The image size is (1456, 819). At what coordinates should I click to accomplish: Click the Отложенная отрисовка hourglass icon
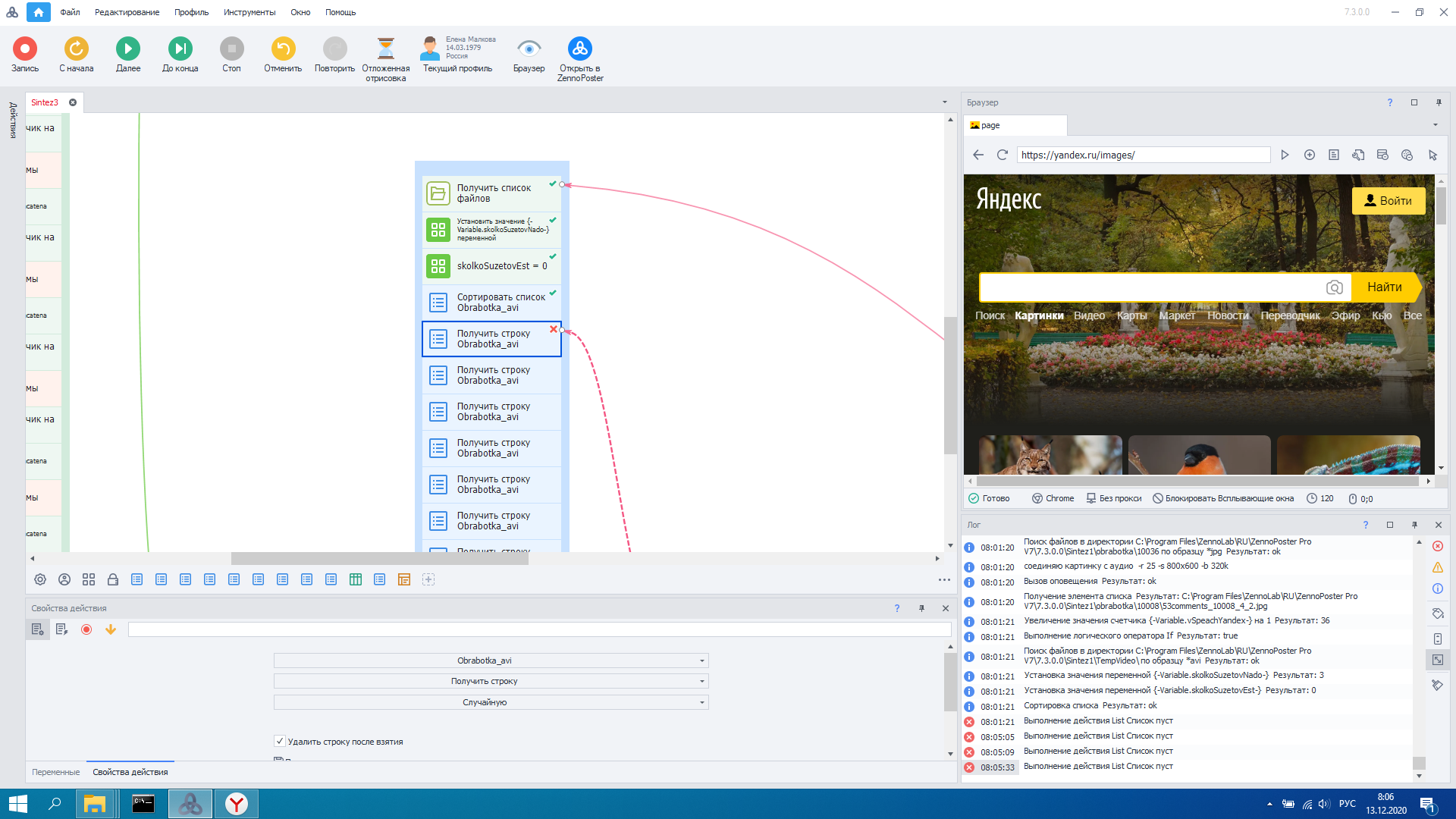pos(385,49)
